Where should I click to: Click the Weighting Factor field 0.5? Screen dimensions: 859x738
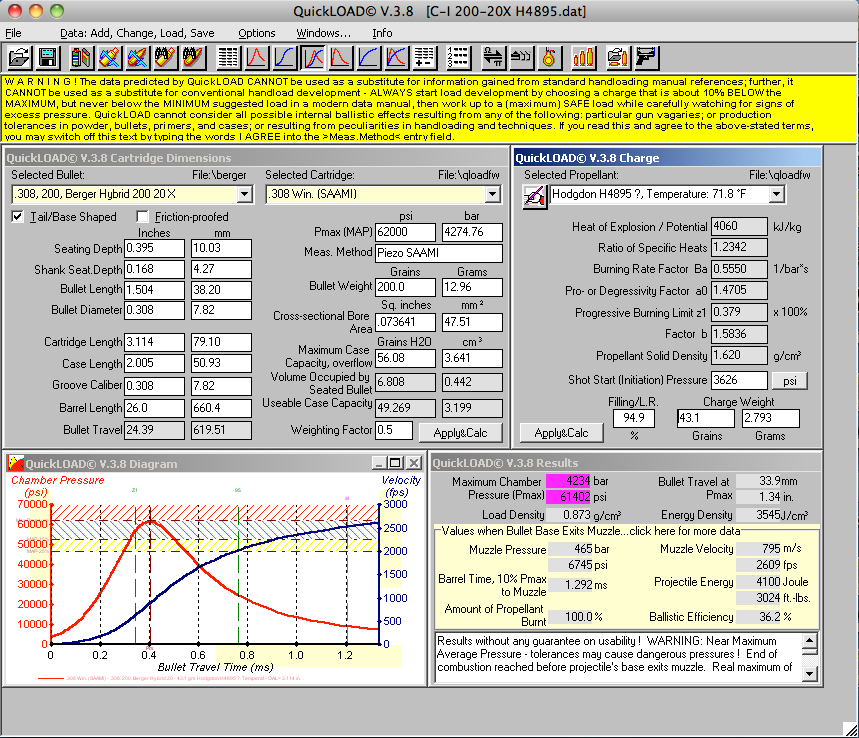click(x=394, y=430)
